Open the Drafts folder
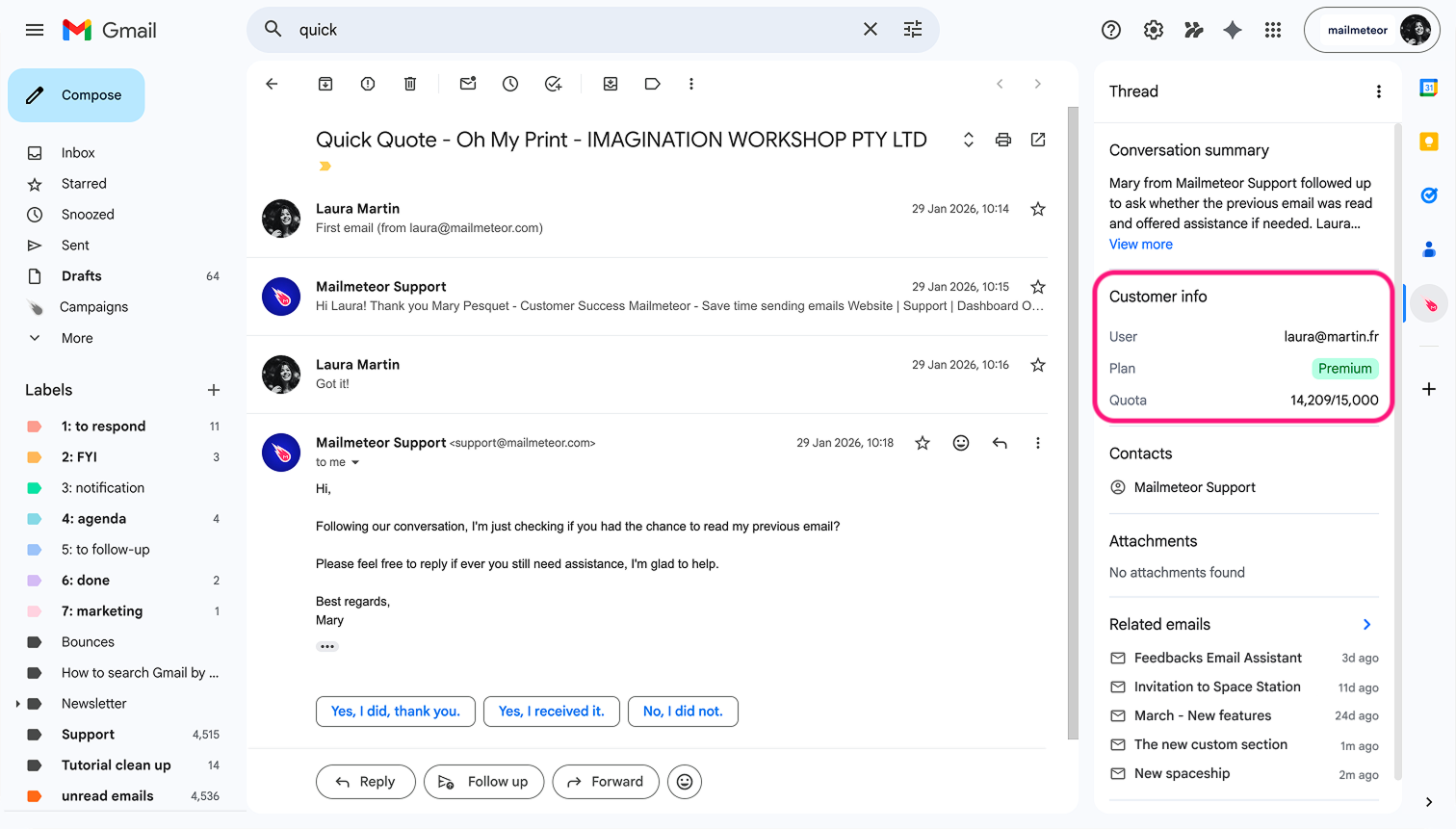The image size is (1456, 829). 81,275
